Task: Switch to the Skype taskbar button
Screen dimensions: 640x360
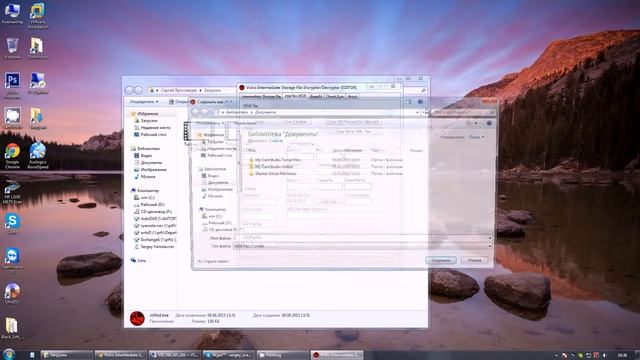Action: 229,355
